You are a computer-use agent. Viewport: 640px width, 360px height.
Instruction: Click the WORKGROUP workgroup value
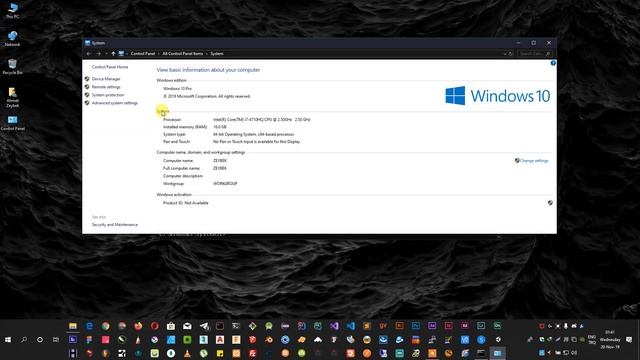click(225, 183)
